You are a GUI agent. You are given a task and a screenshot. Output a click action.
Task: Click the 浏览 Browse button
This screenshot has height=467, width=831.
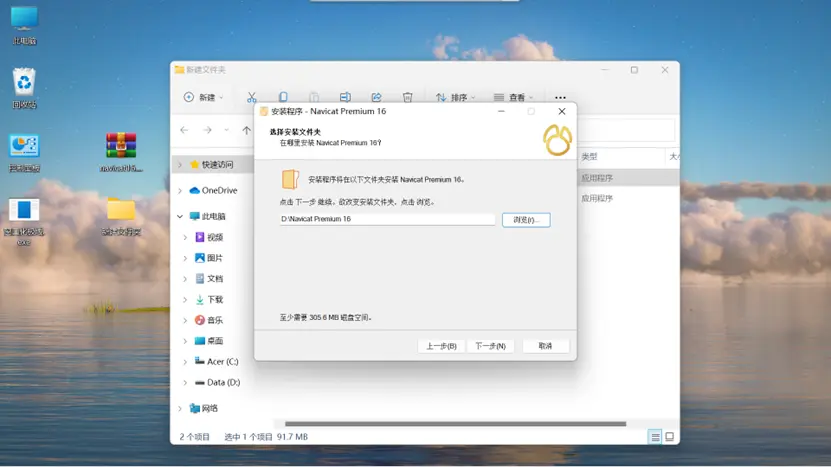(x=525, y=219)
